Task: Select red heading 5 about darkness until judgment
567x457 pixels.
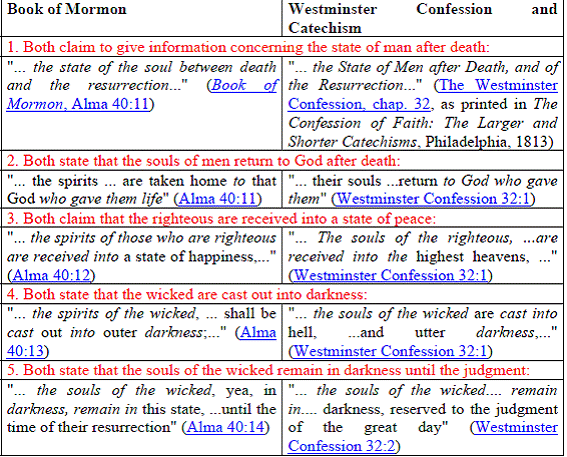Action: pos(268,370)
